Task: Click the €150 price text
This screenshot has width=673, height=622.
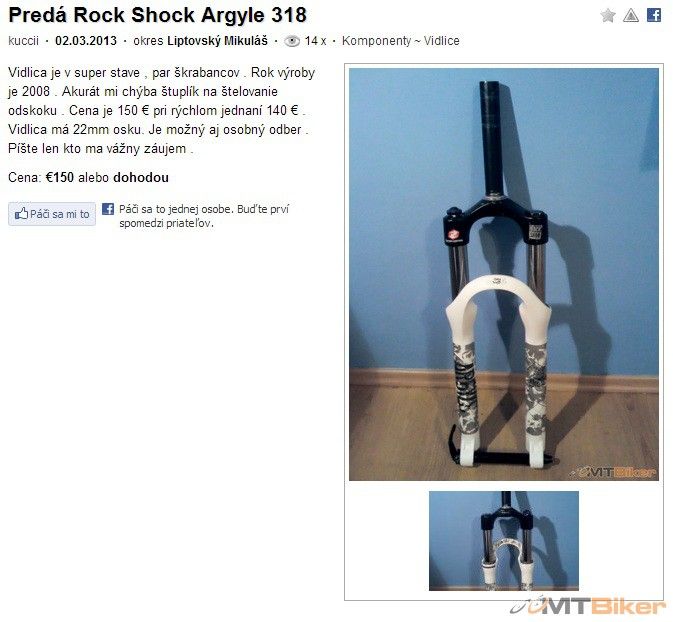Action: pos(60,177)
